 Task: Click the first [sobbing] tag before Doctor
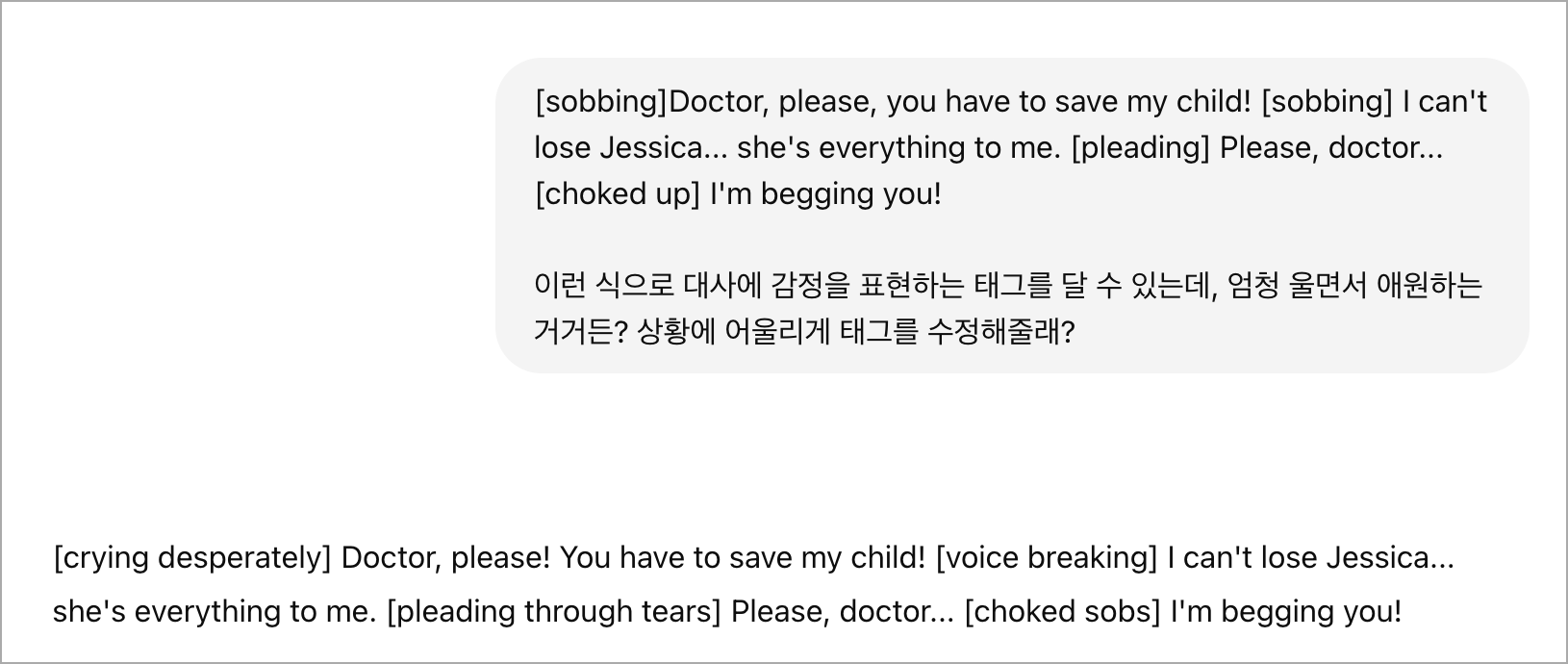click(x=601, y=102)
